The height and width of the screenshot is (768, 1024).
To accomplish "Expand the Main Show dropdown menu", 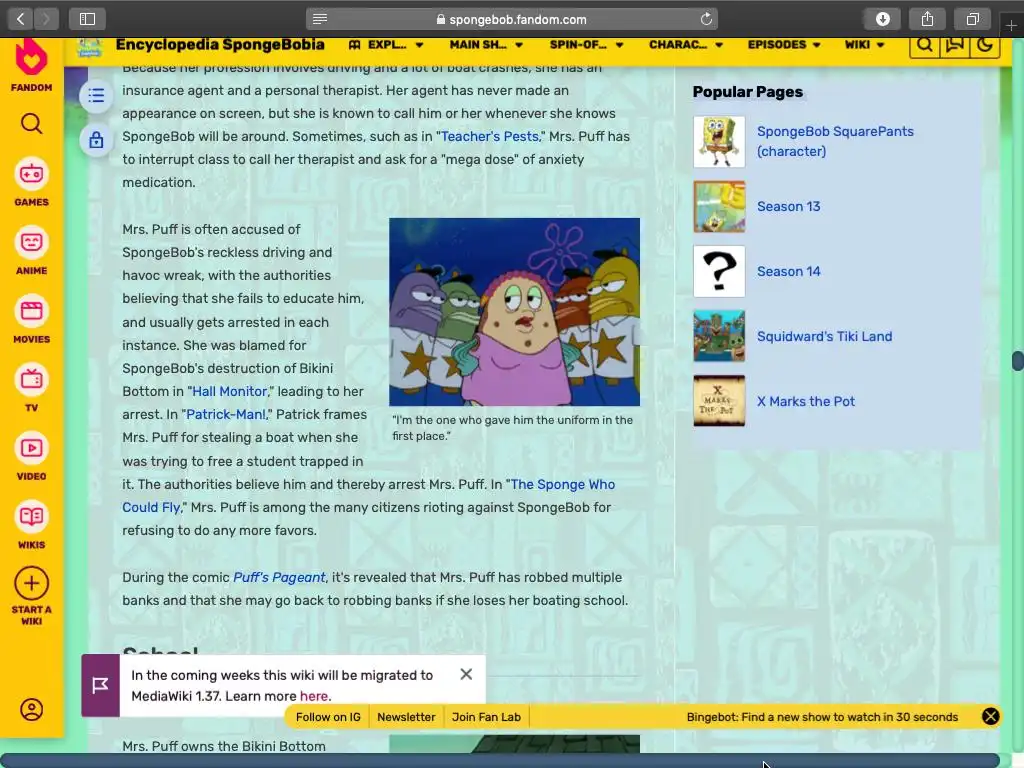I will [486, 44].
